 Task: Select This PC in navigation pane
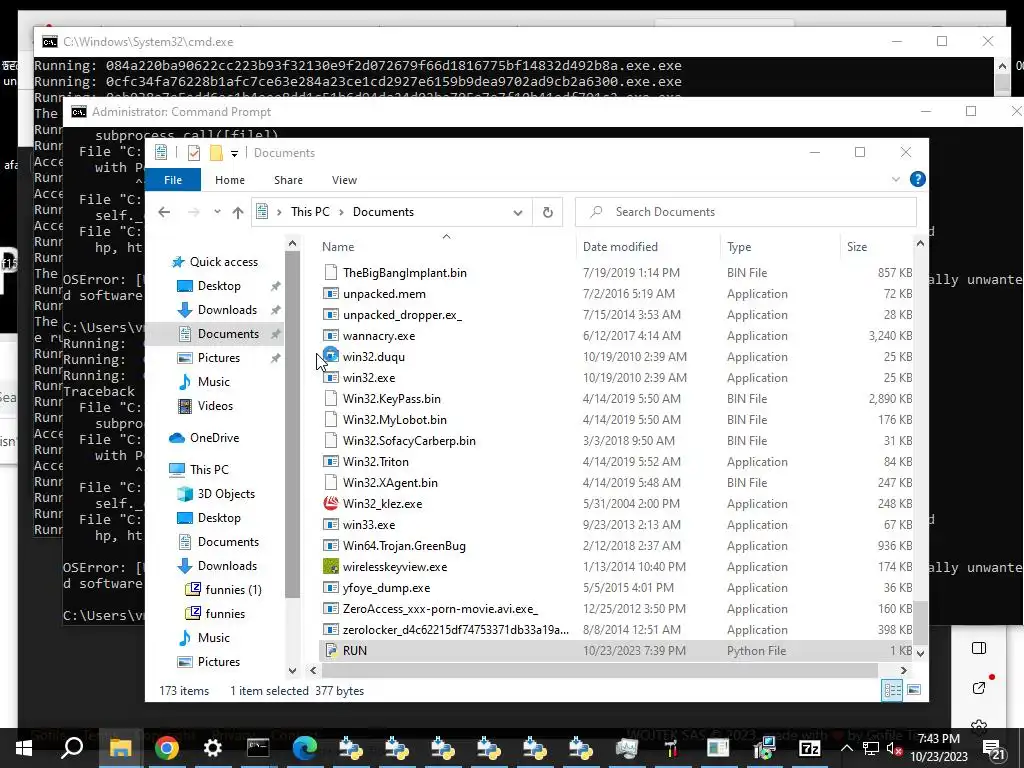209,470
